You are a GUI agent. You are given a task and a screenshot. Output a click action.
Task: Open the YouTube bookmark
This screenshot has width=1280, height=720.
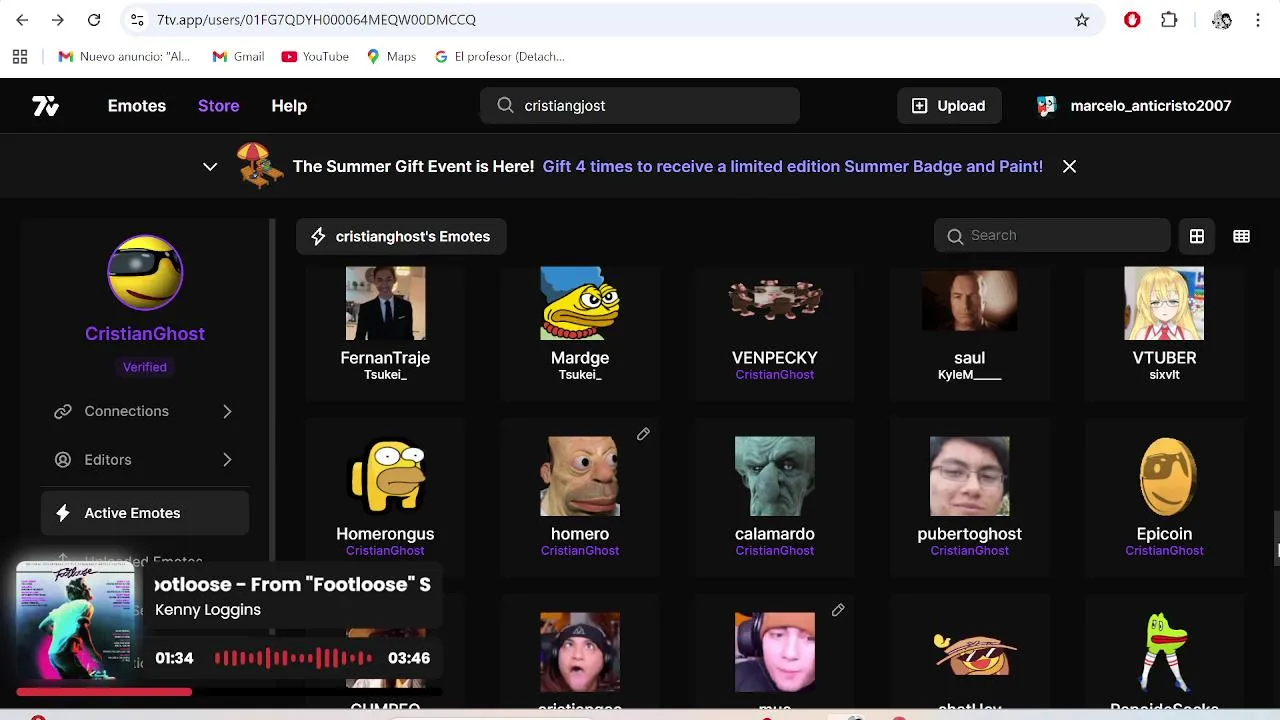(x=315, y=57)
